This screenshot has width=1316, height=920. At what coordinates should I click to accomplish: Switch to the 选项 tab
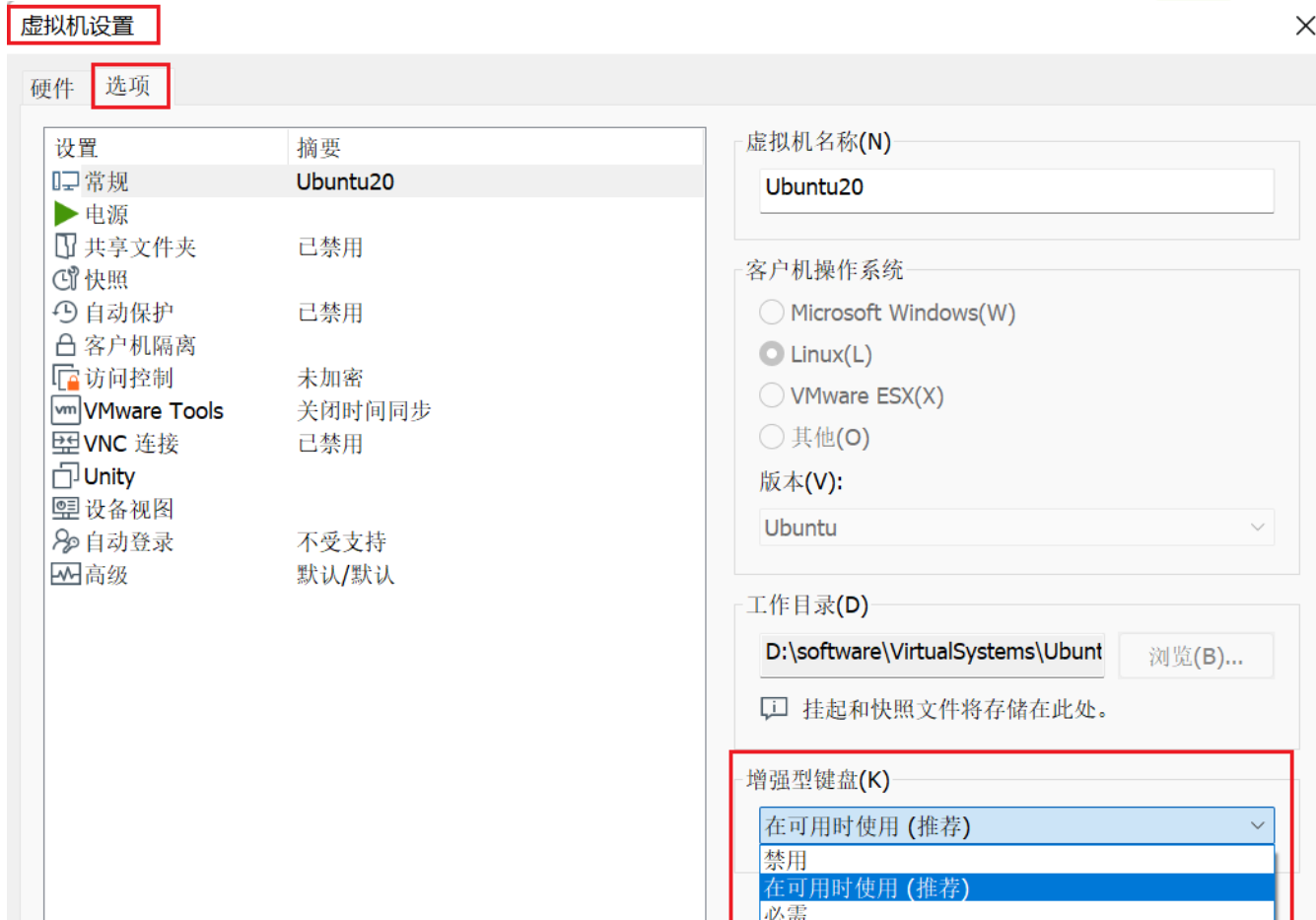pyautogui.click(x=128, y=86)
